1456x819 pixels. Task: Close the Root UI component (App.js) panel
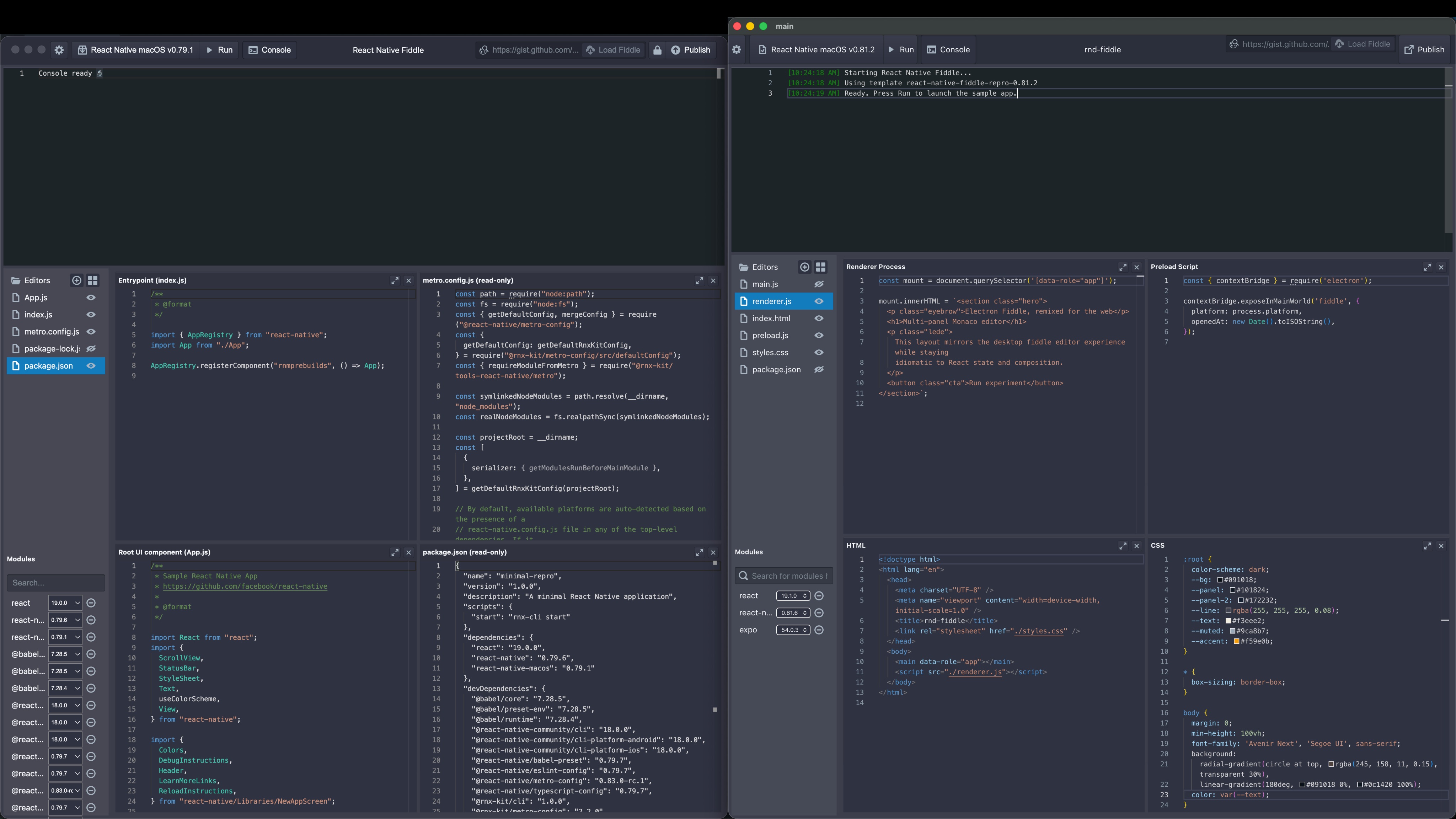(x=409, y=552)
